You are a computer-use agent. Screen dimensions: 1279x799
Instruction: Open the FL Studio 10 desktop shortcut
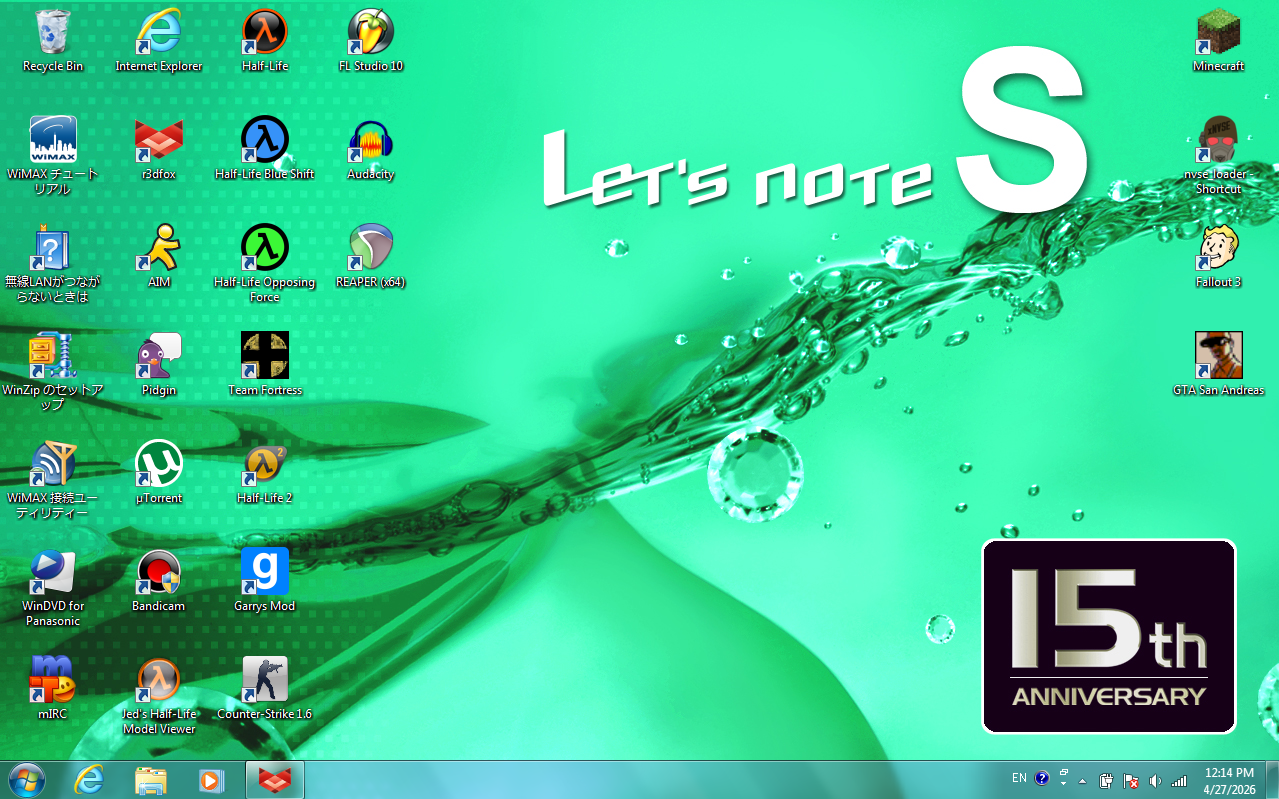coord(370,33)
